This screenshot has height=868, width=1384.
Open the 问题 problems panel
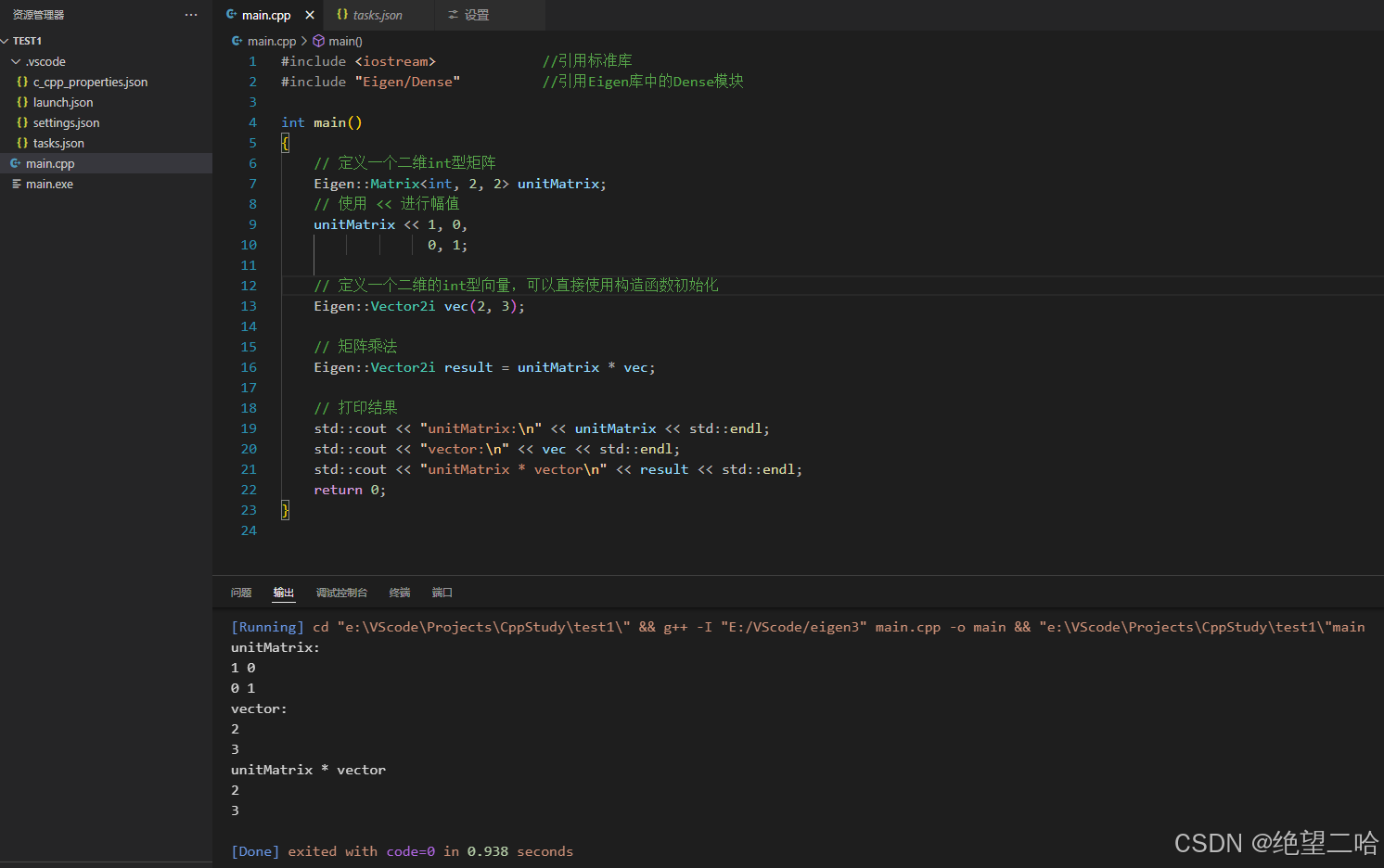tap(240, 592)
